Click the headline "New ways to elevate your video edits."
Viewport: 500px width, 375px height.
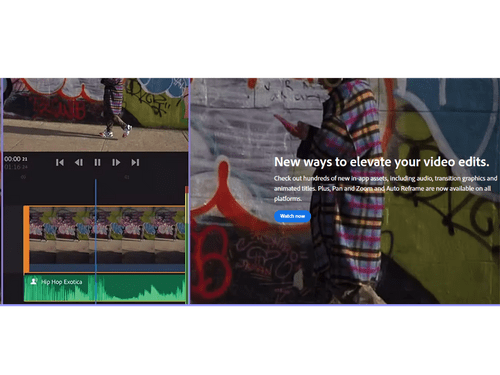click(382, 162)
